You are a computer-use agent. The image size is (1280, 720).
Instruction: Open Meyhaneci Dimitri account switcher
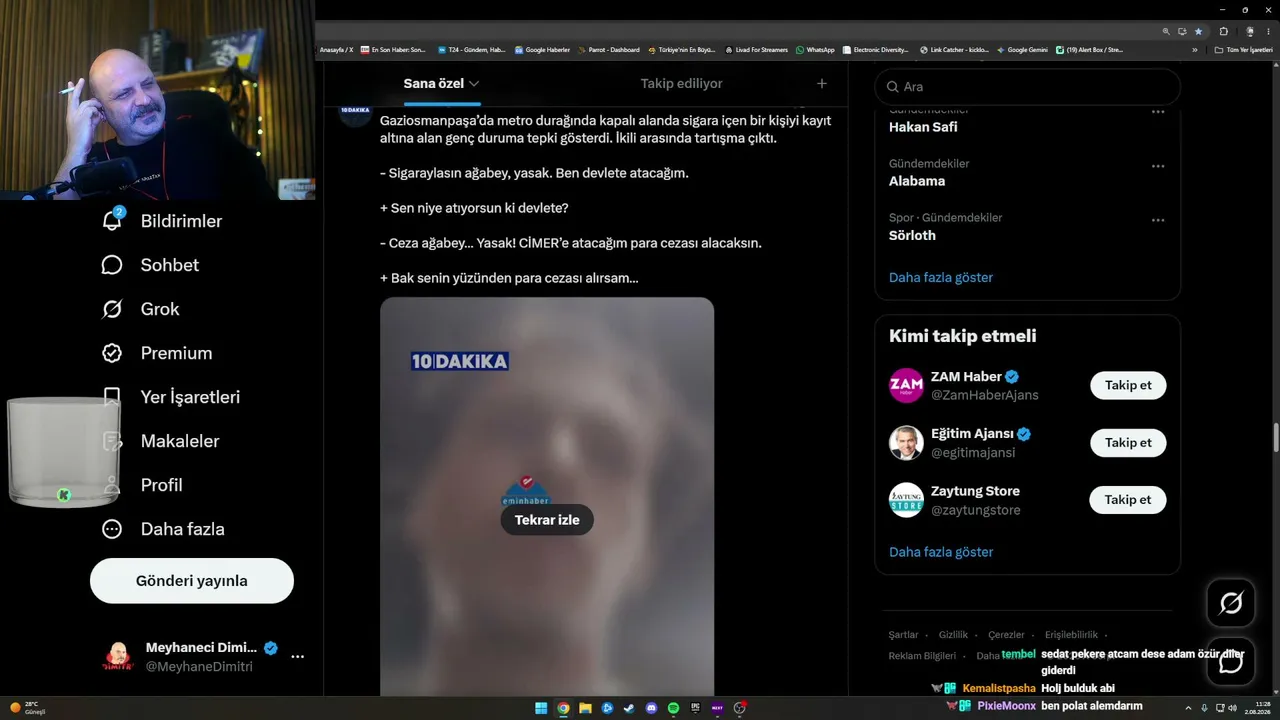[x=203, y=657]
